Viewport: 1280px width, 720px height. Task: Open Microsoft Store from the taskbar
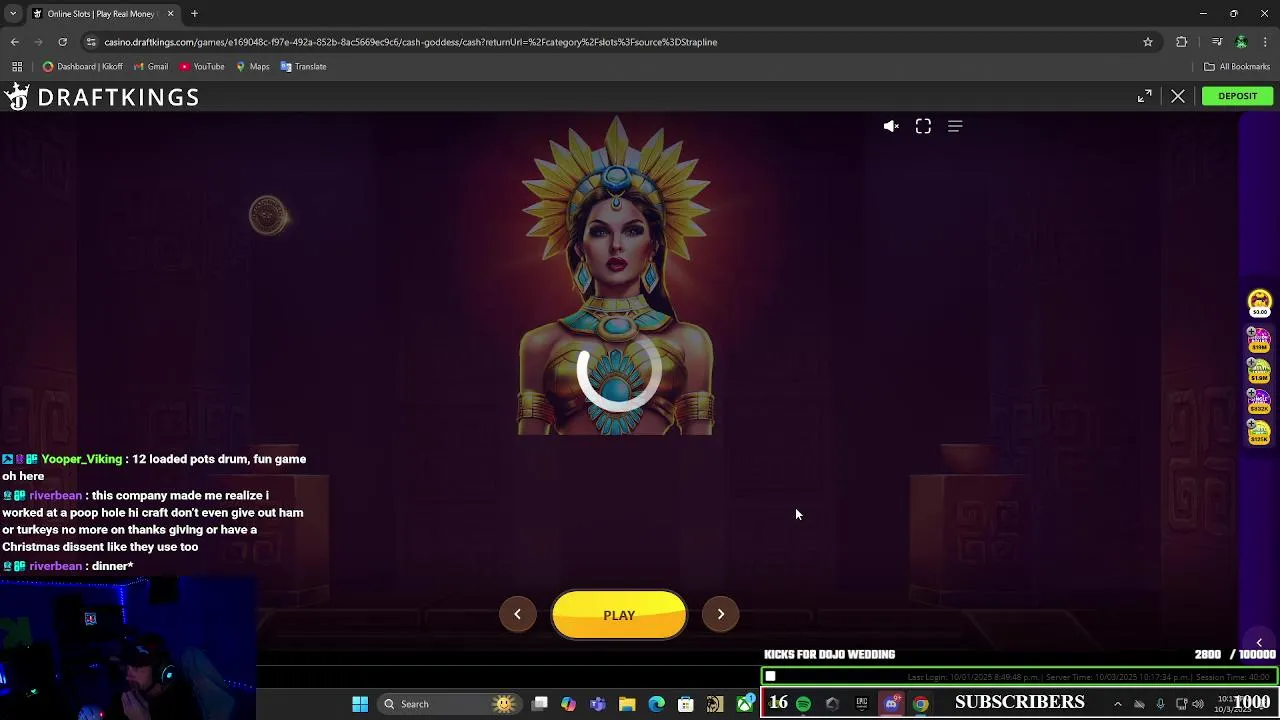(686, 704)
